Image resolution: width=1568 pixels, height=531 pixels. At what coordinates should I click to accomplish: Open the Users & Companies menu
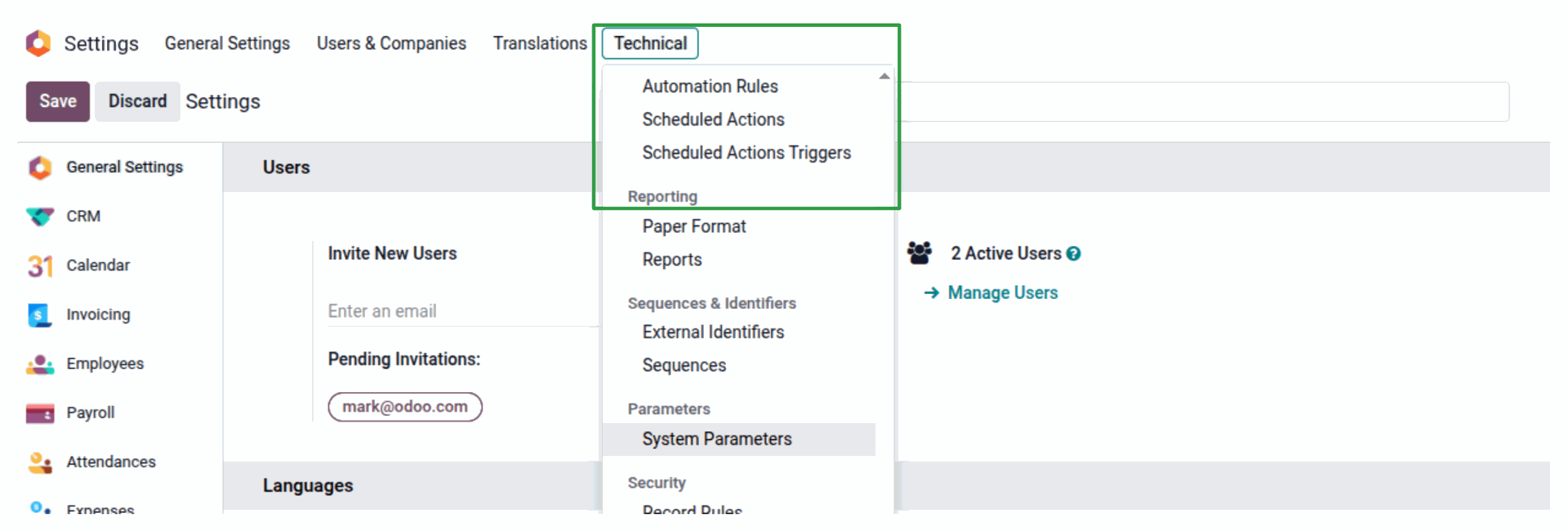(391, 43)
